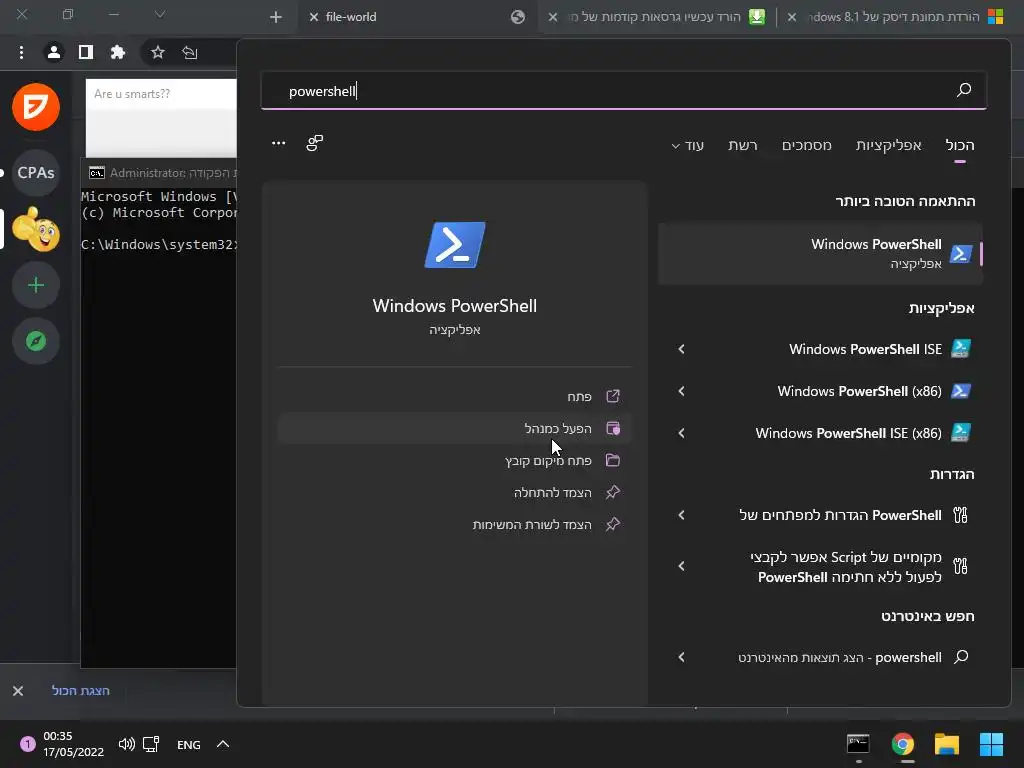
Task: Click the Windows PowerShell (x86) result icon
Action: (961, 391)
